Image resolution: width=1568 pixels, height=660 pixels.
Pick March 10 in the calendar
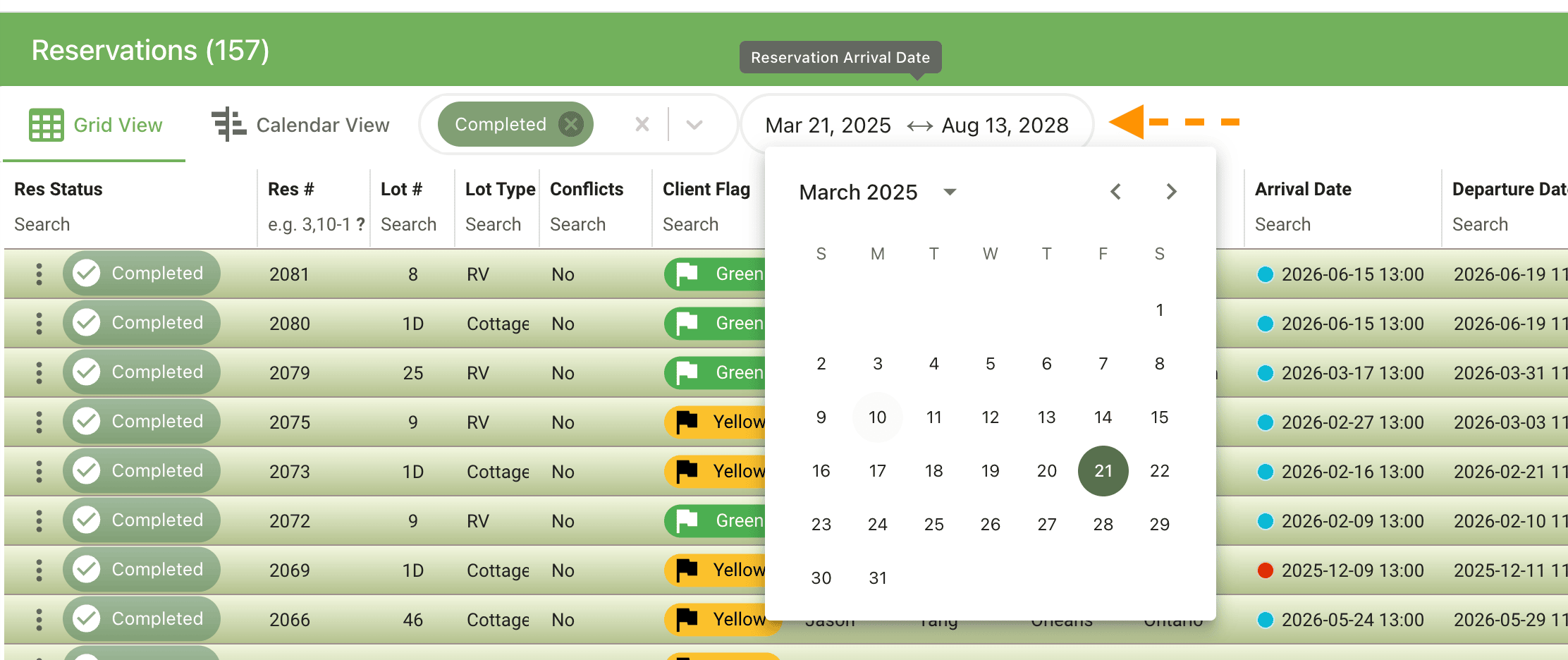877,417
